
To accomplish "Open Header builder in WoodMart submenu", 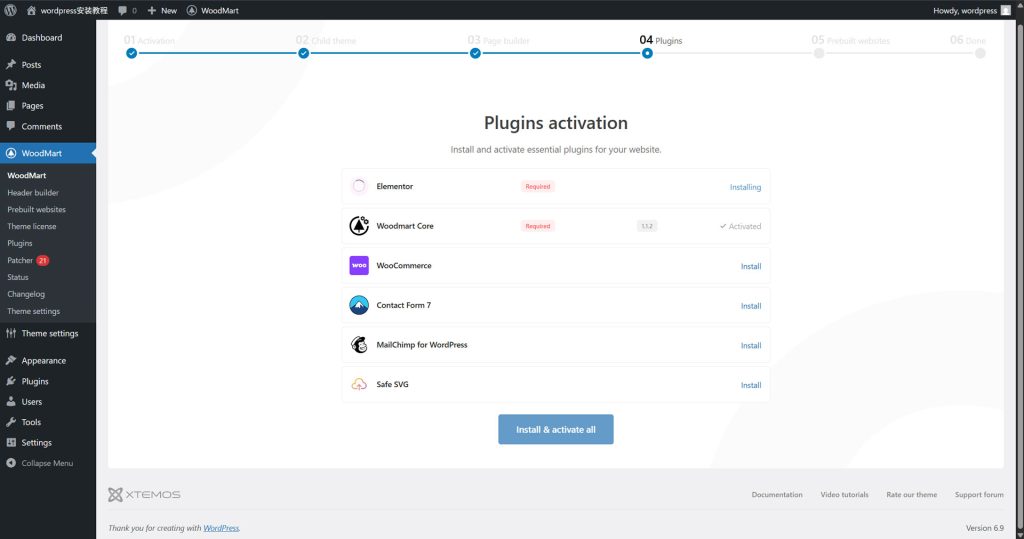I will [33, 193].
